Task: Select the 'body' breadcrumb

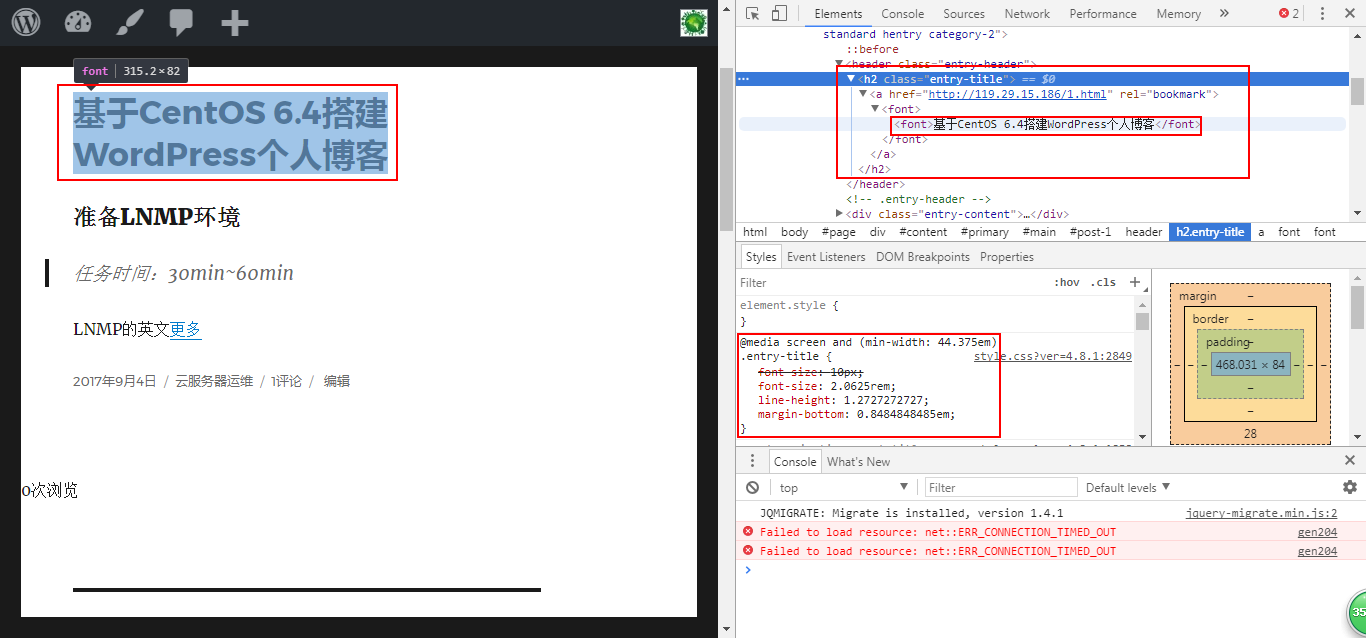Action: click(795, 232)
